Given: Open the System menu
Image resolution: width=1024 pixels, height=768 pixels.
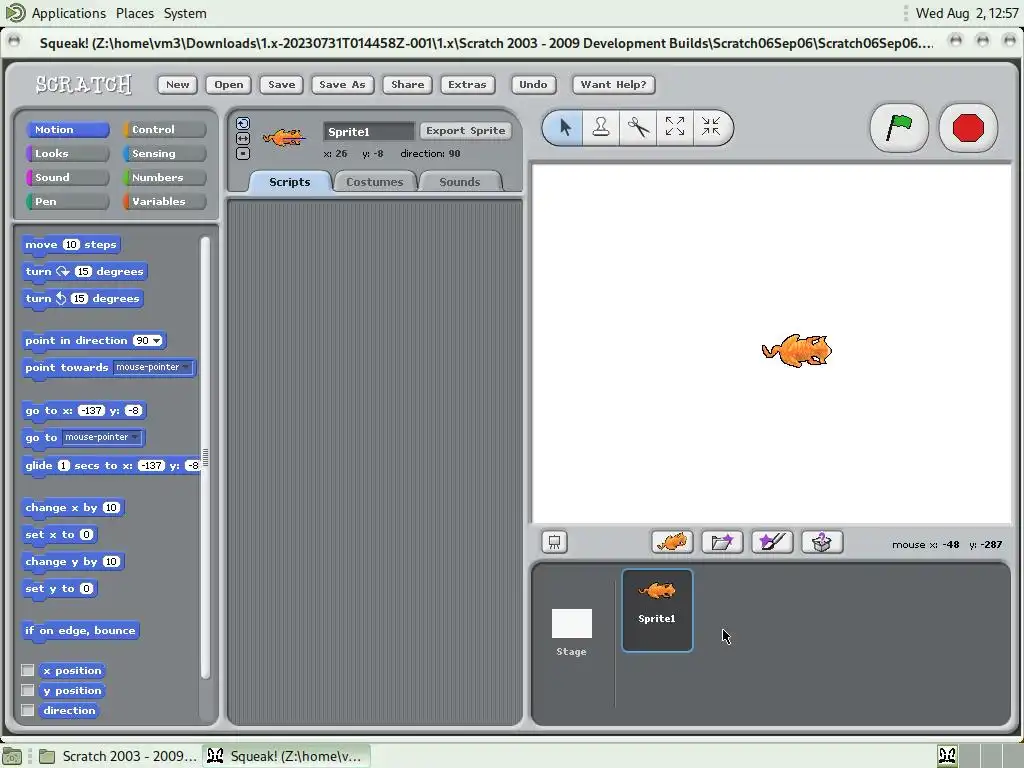Looking at the screenshot, I should click(185, 13).
